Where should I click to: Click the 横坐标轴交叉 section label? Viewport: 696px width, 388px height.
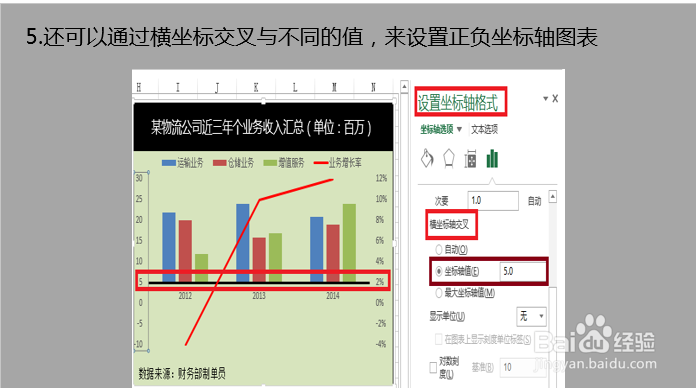coord(449,224)
